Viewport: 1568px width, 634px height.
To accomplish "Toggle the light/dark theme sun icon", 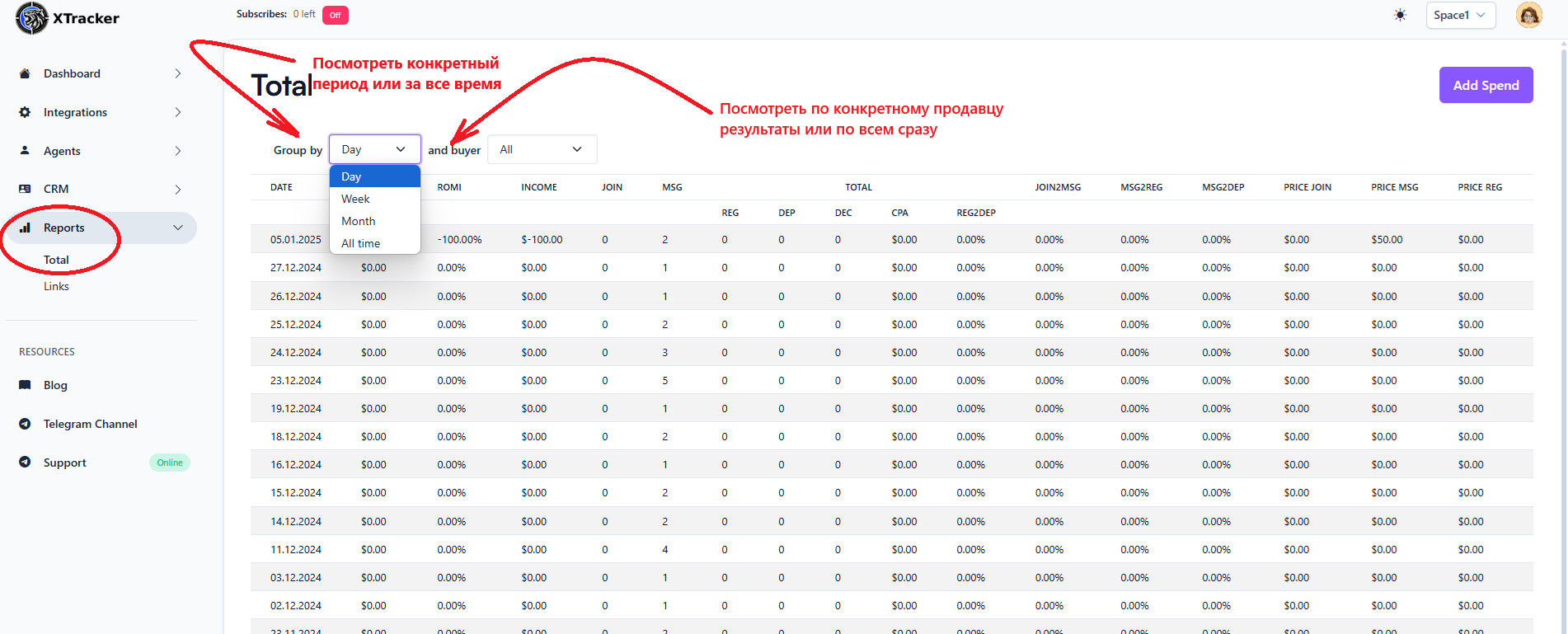I will point(1400,15).
